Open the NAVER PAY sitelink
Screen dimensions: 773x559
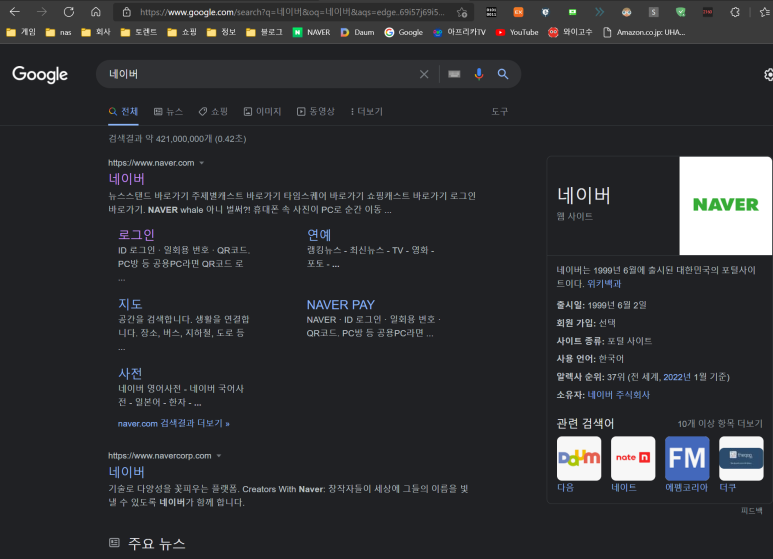click(x=341, y=305)
